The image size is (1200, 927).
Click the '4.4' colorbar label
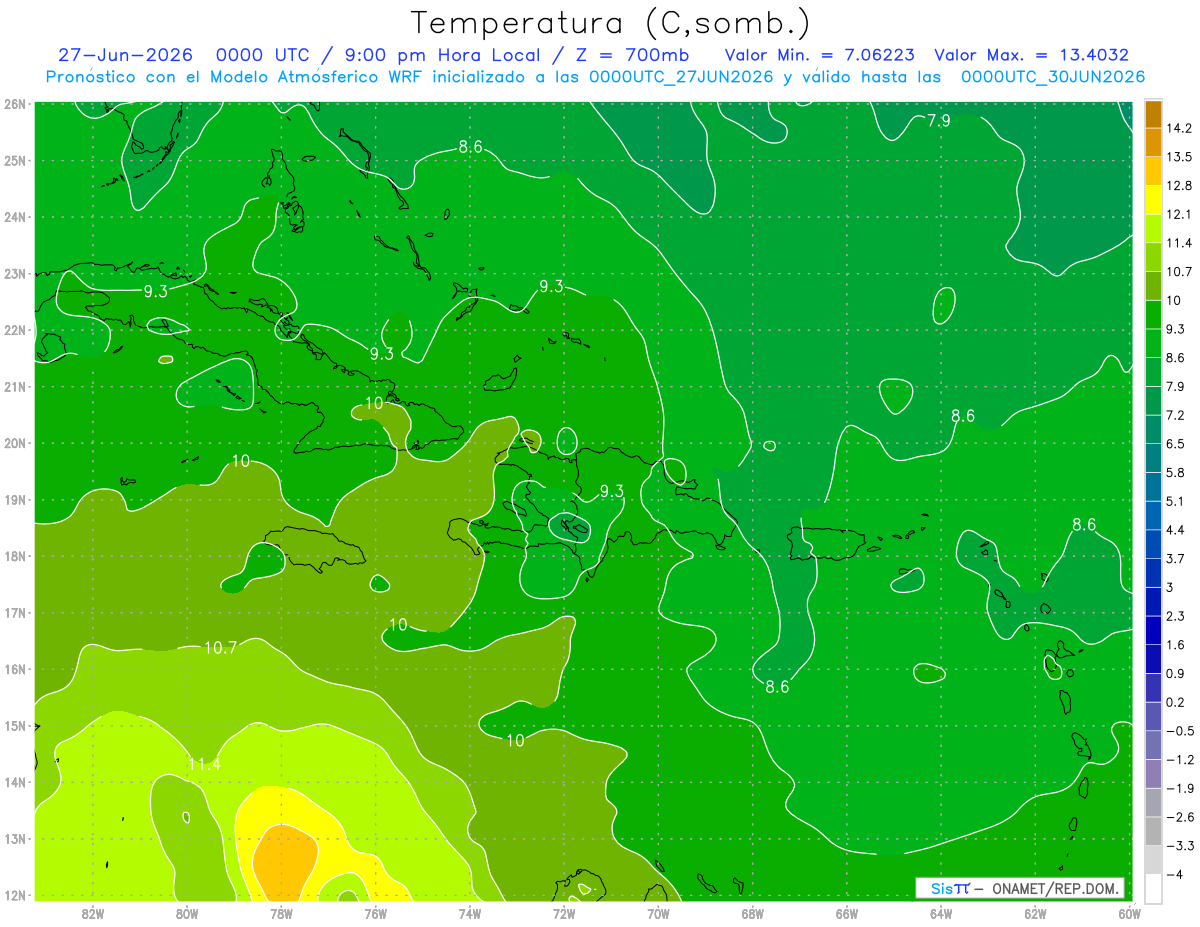pyautogui.click(x=1175, y=529)
